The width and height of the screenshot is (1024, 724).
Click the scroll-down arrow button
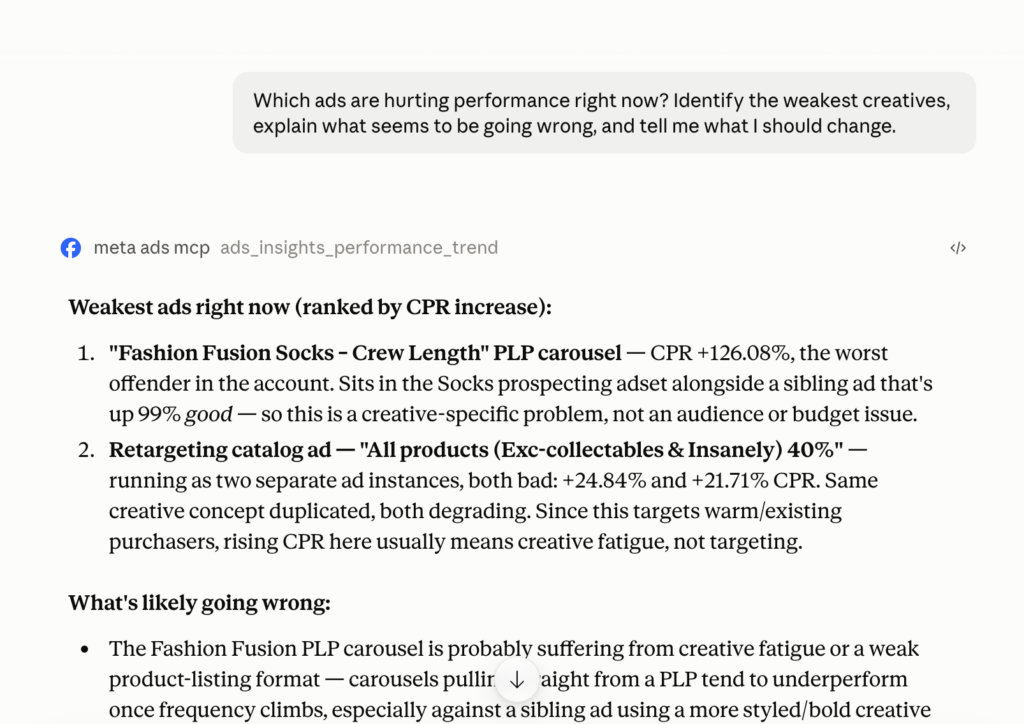[x=517, y=680]
